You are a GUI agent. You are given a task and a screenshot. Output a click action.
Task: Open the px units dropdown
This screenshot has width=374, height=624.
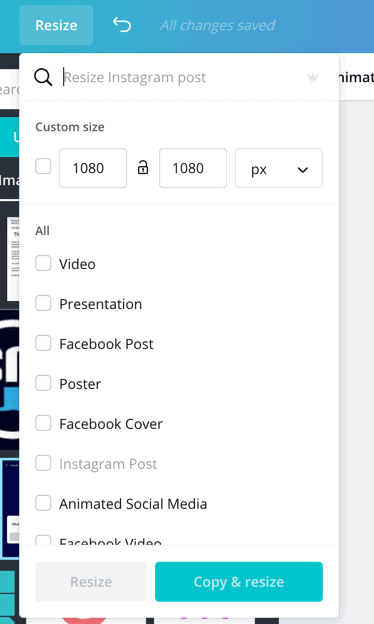[x=279, y=168]
